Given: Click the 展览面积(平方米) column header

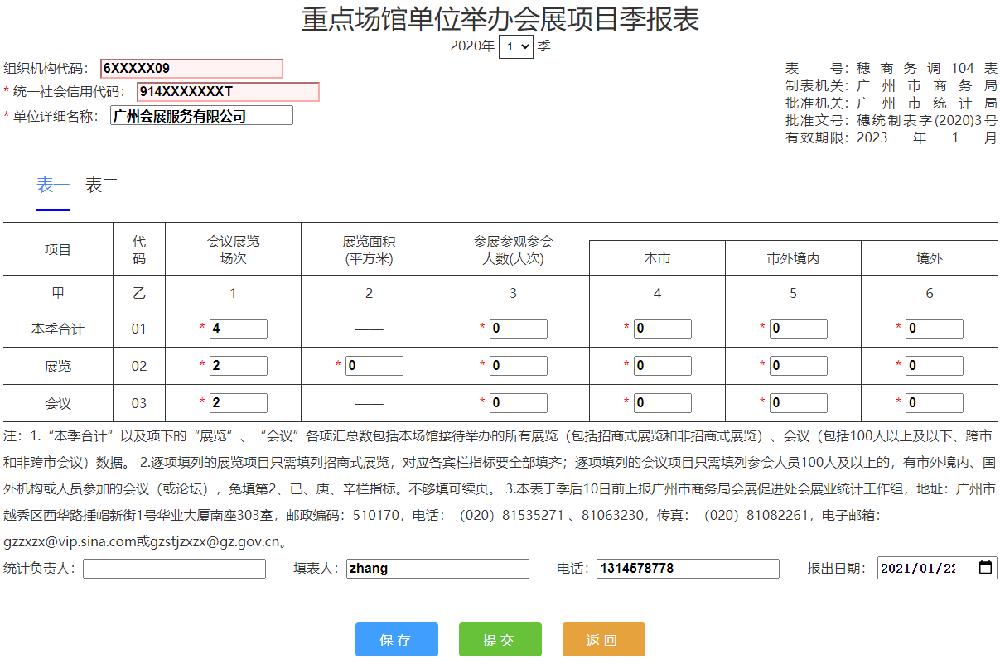Looking at the screenshot, I should tap(369, 249).
